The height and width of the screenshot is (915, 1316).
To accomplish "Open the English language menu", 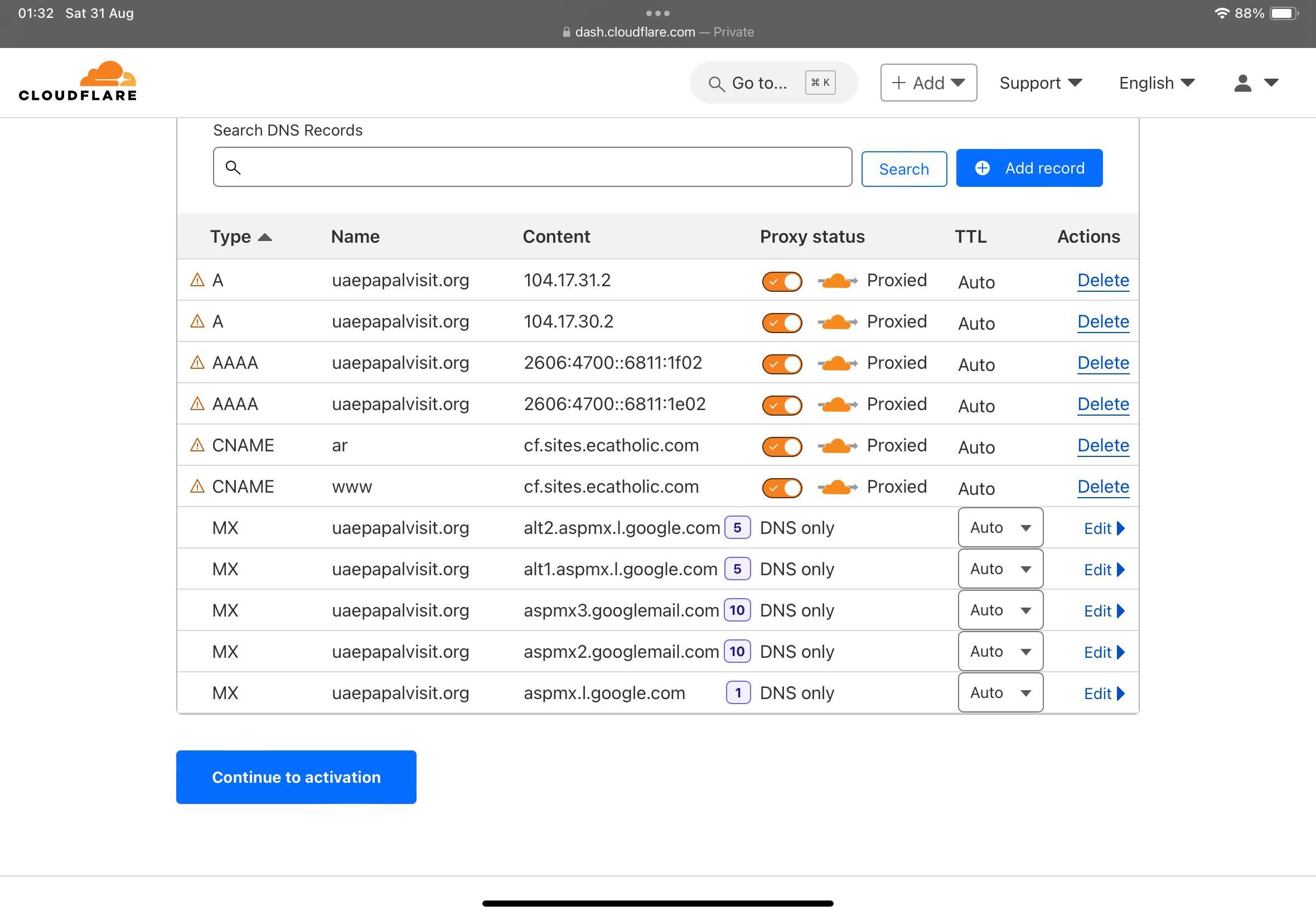I will click(x=1156, y=83).
